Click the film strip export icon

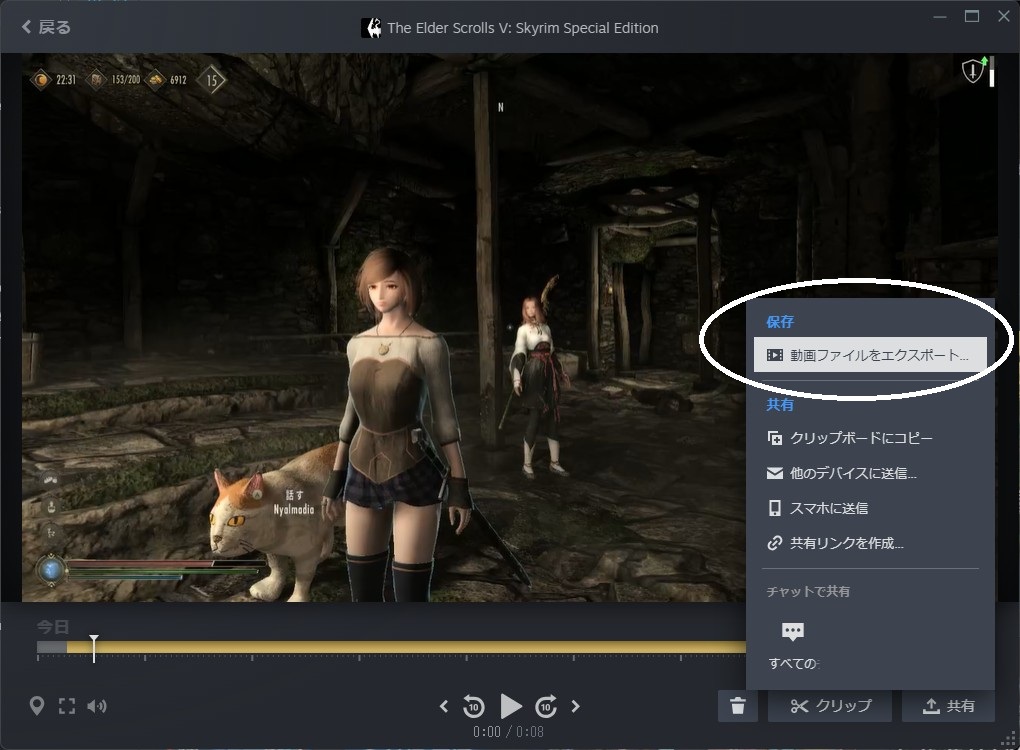click(x=775, y=355)
